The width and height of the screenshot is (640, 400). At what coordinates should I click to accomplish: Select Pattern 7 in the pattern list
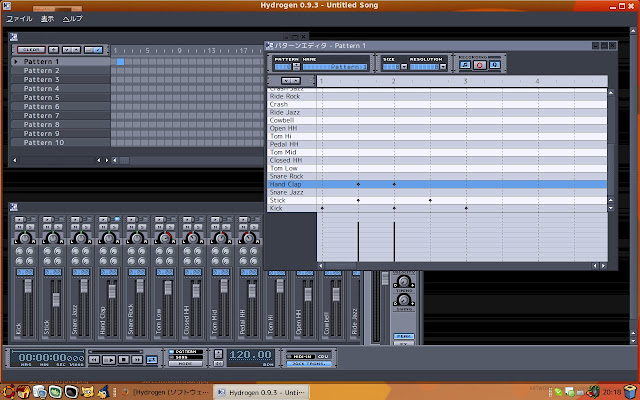pos(61,116)
